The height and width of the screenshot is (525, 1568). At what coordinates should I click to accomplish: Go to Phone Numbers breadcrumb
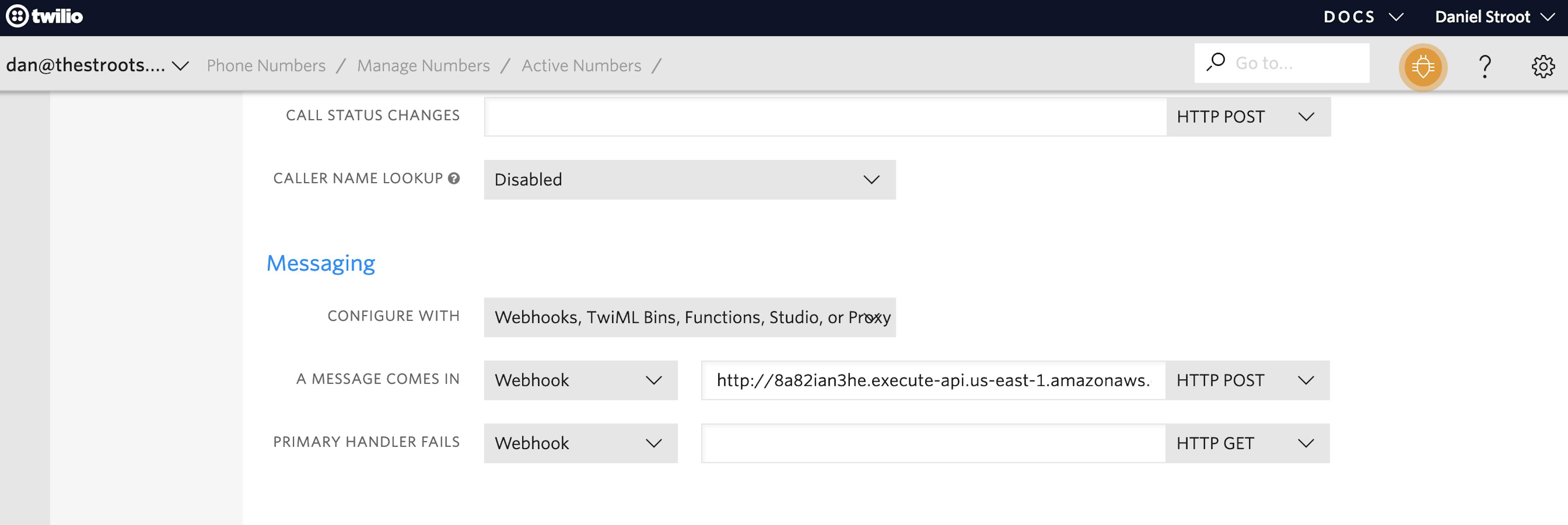coord(266,66)
